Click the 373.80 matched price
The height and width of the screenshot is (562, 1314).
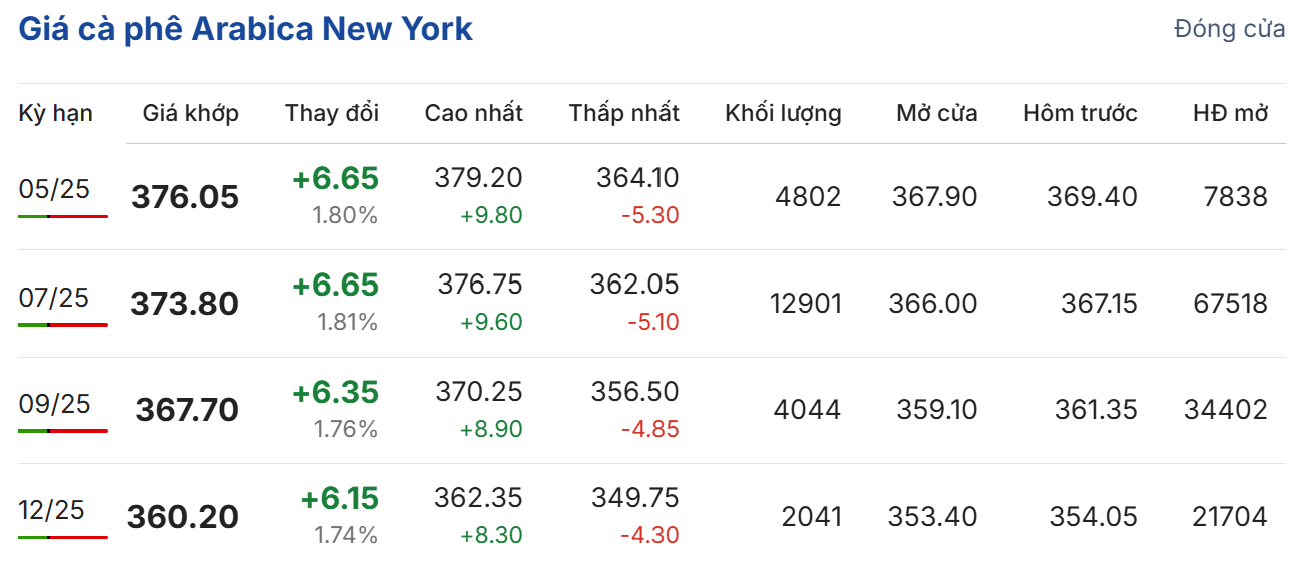[x=185, y=304]
